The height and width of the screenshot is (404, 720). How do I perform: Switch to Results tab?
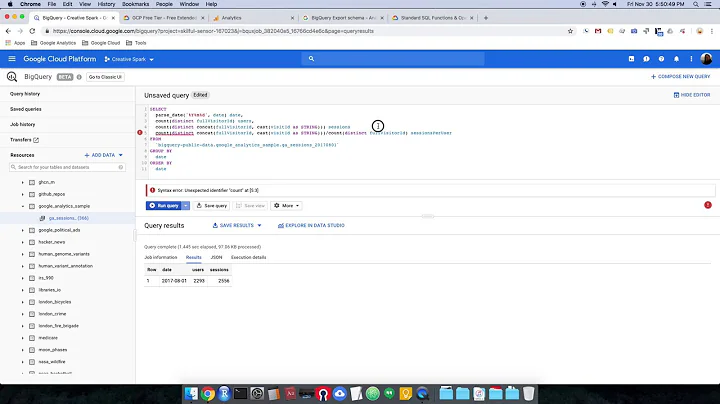coord(194,258)
